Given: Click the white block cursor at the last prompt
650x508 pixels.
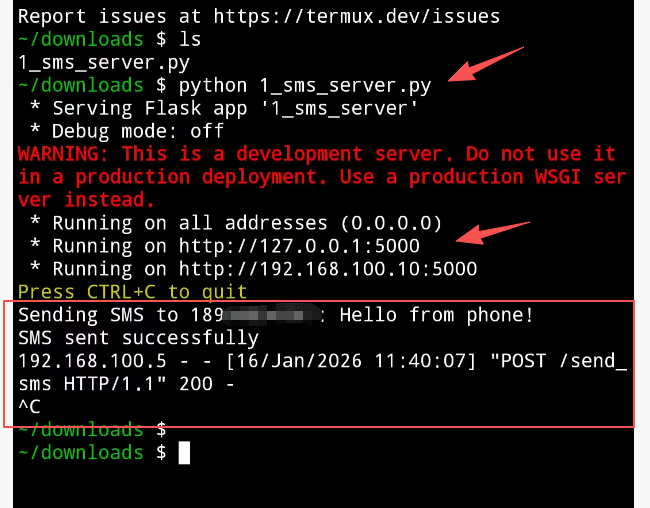Looking at the screenshot, I should pos(184,453).
